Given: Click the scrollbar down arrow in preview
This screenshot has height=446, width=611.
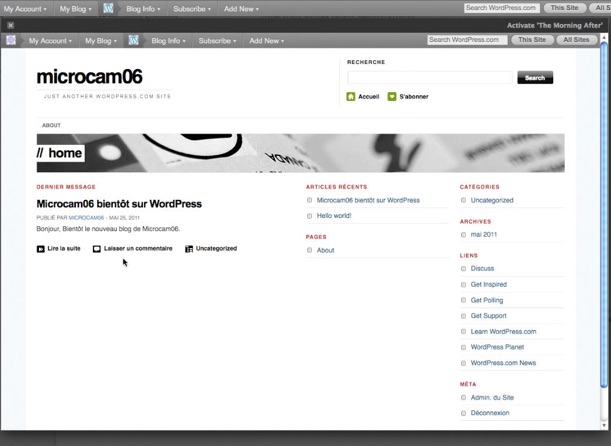Looking at the screenshot, I should 604,425.
